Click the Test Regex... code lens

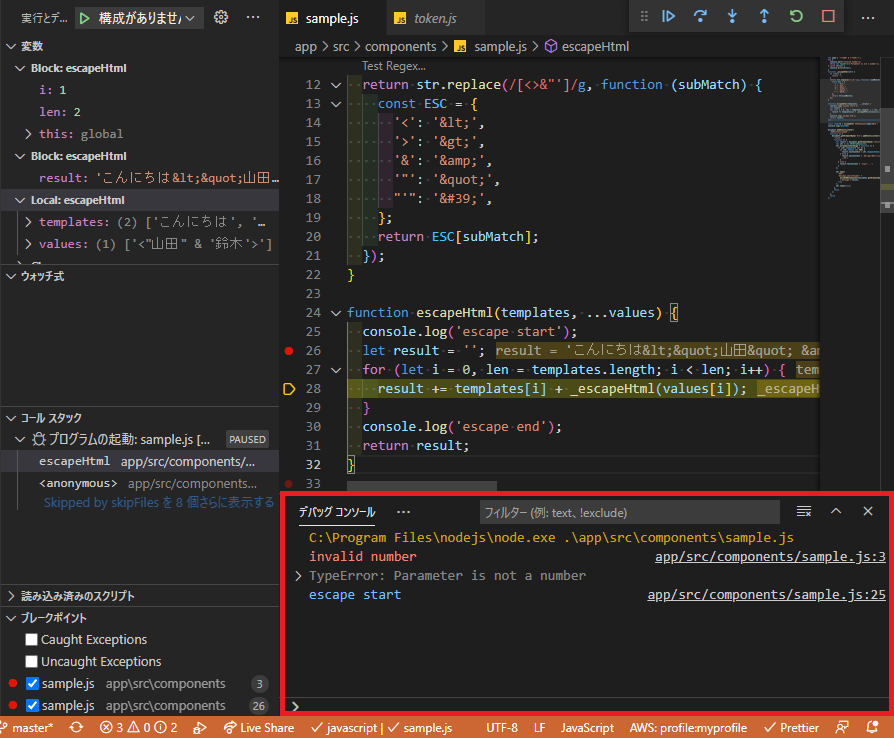click(393, 66)
